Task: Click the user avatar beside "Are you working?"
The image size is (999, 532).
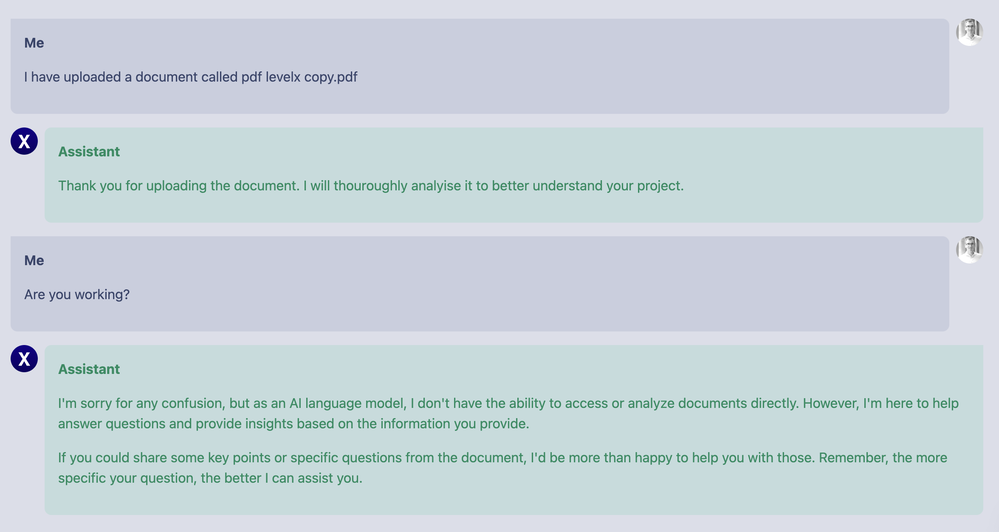Action: 969,249
